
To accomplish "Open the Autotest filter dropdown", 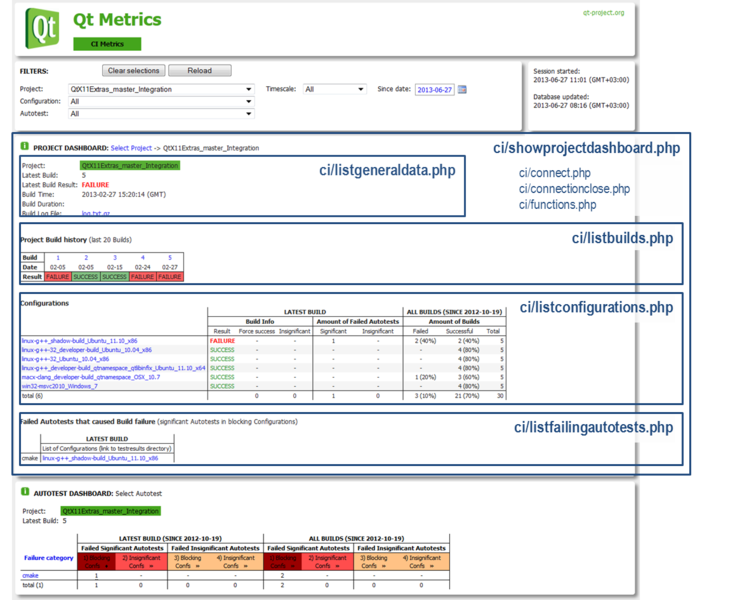I will tap(161, 114).
